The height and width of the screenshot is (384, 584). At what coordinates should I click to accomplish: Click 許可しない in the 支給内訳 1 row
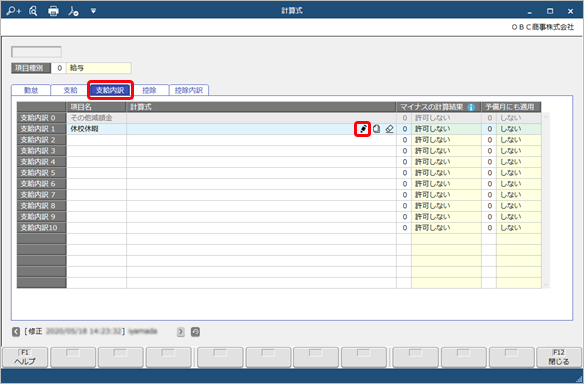pyautogui.click(x=446, y=129)
